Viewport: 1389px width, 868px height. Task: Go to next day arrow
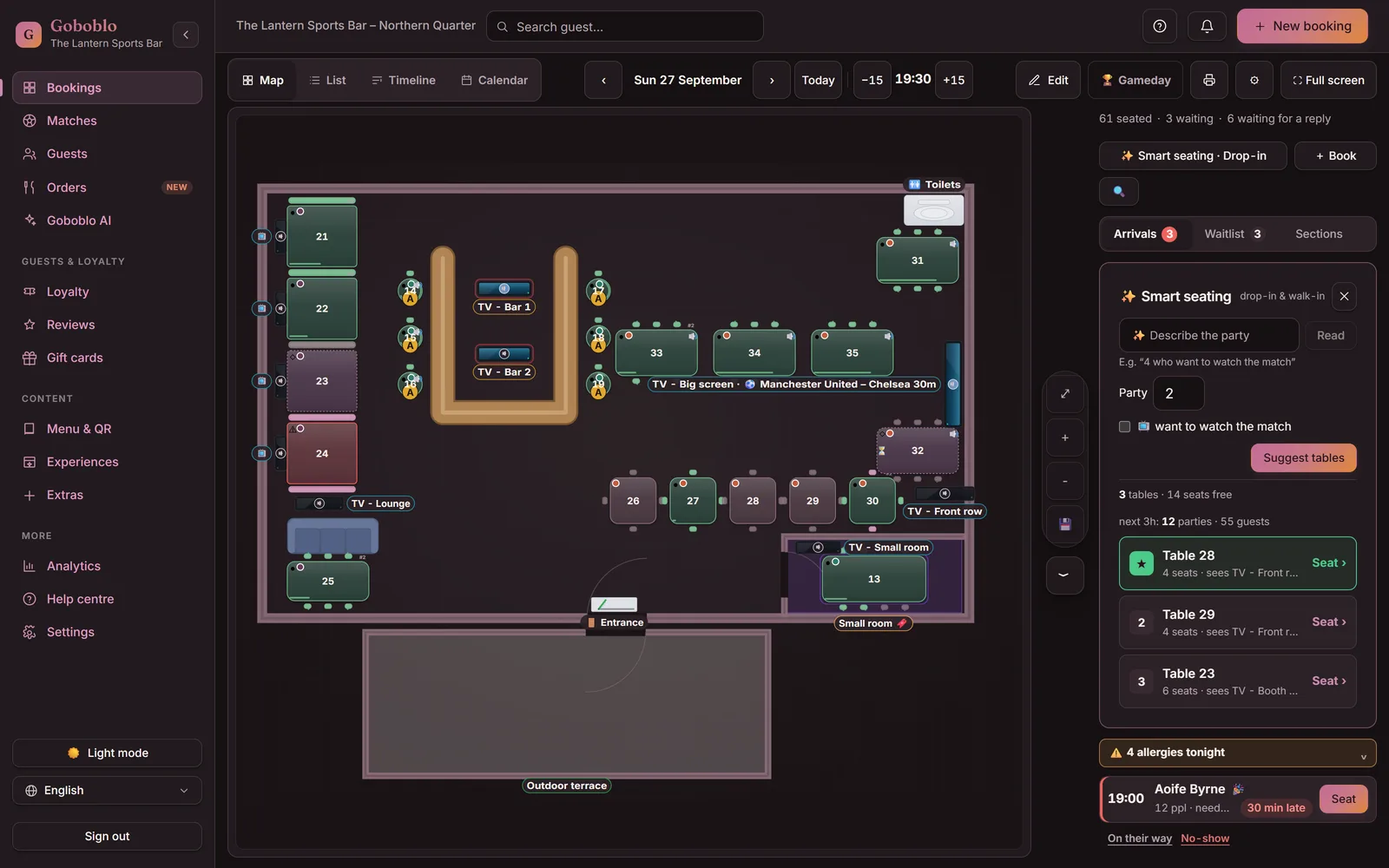(x=772, y=80)
